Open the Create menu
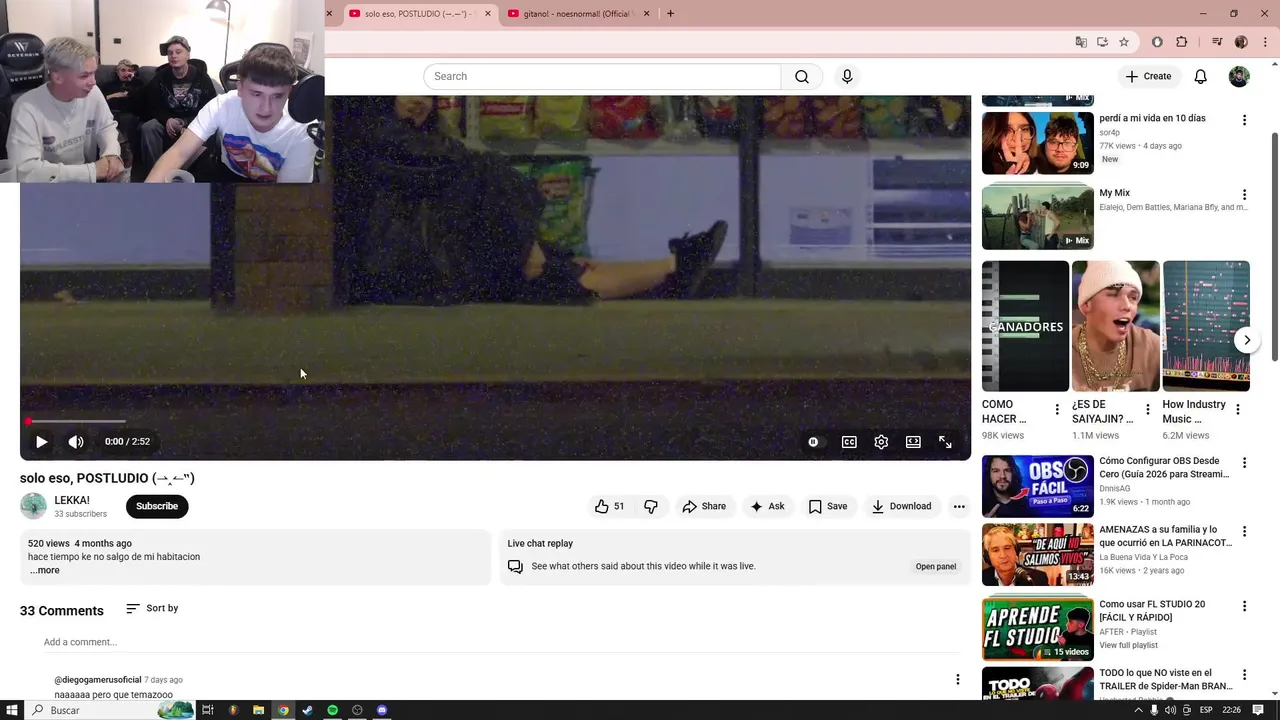Viewport: 1280px width, 720px height. (1148, 76)
